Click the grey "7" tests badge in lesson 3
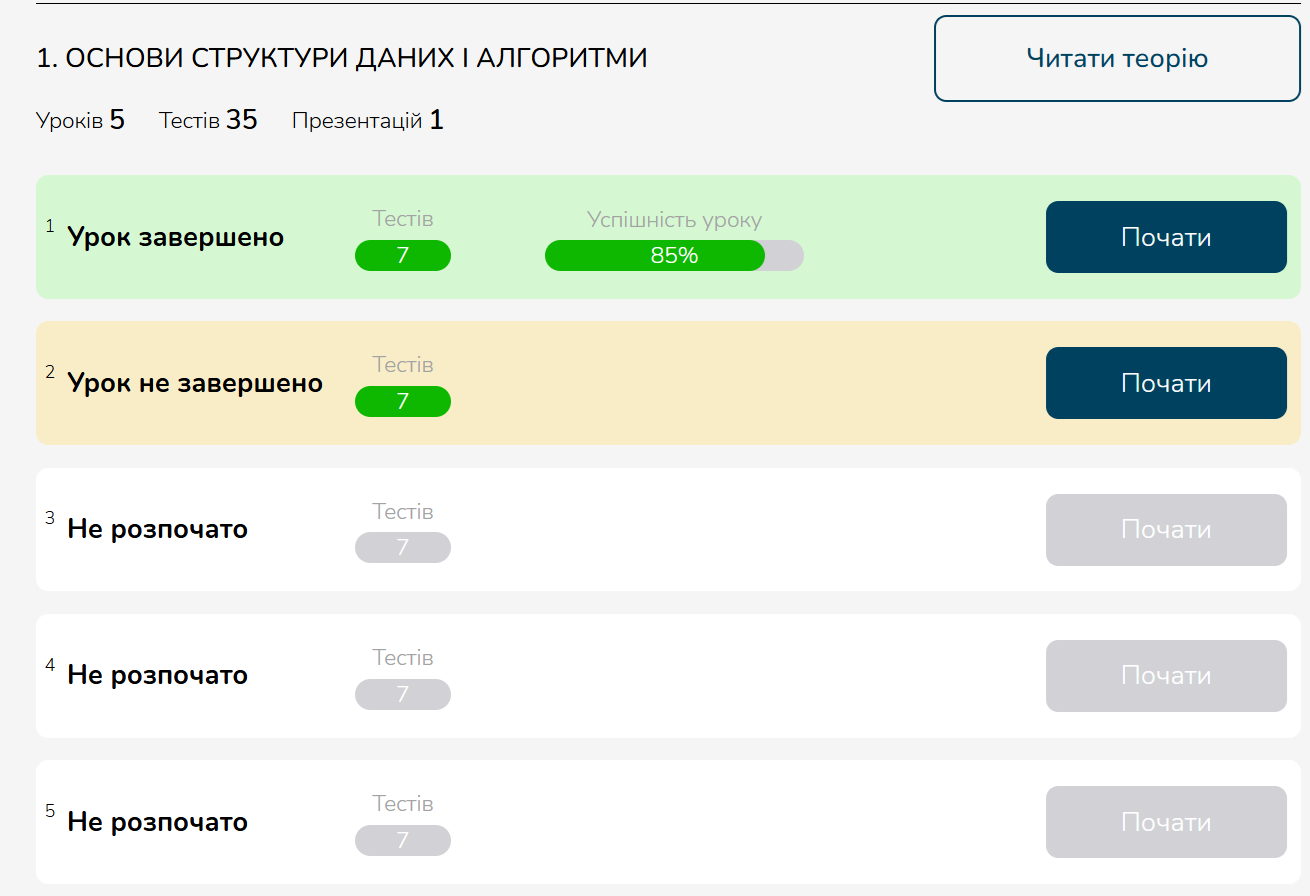The image size is (1310, 896). point(403,548)
